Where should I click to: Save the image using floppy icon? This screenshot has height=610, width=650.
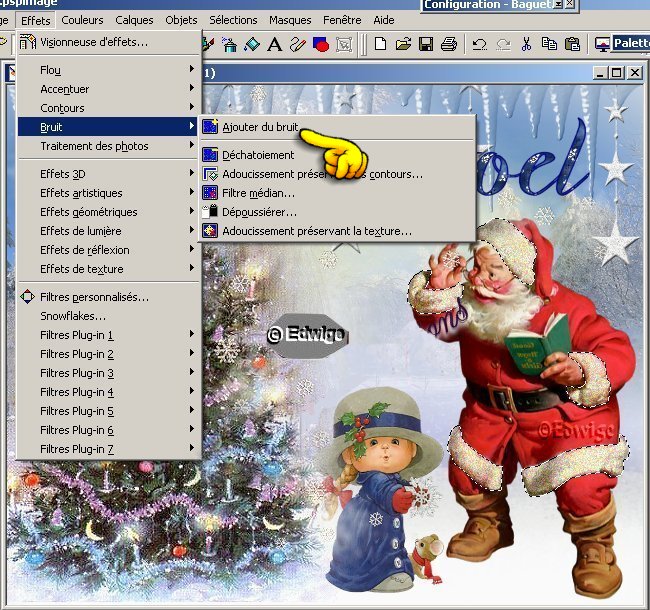click(426, 44)
